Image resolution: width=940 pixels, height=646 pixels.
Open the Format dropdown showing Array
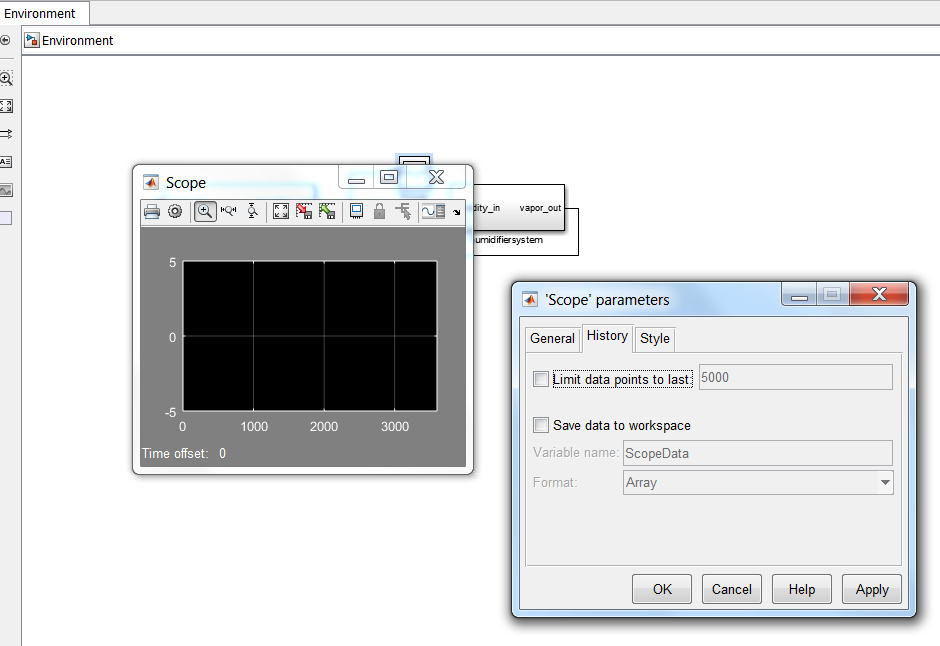[x=758, y=482]
